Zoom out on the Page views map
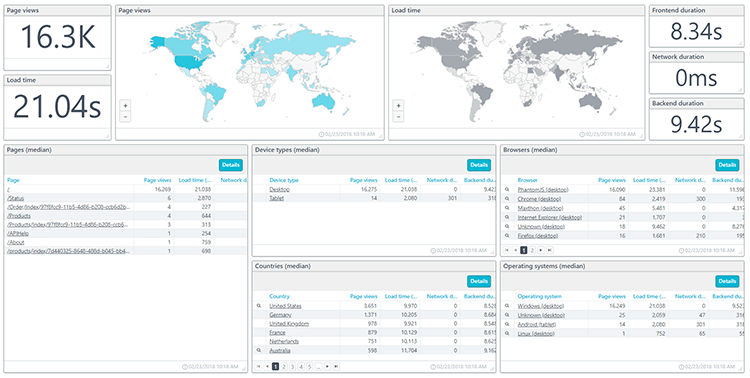 pos(125,117)
